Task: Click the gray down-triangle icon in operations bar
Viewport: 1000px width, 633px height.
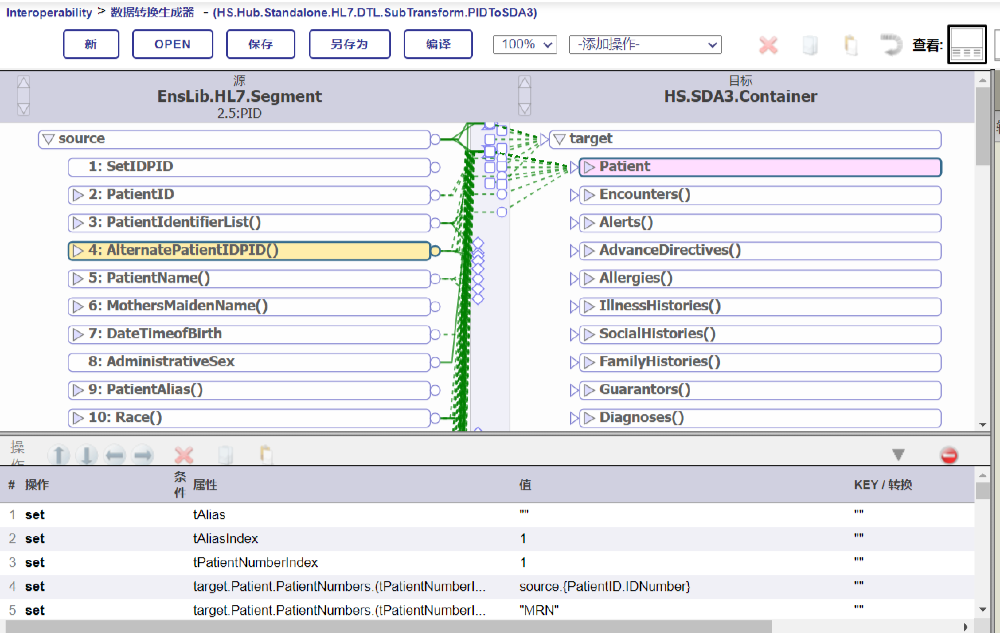Action: (898, 455)
